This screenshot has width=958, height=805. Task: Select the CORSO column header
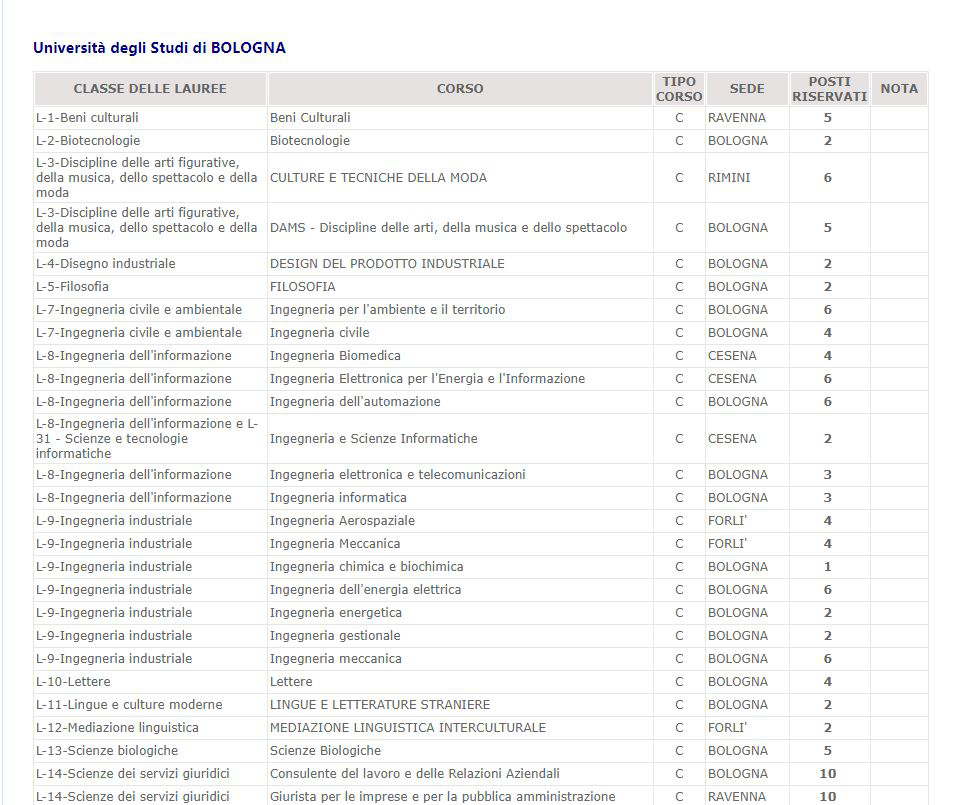coord(460,89)
